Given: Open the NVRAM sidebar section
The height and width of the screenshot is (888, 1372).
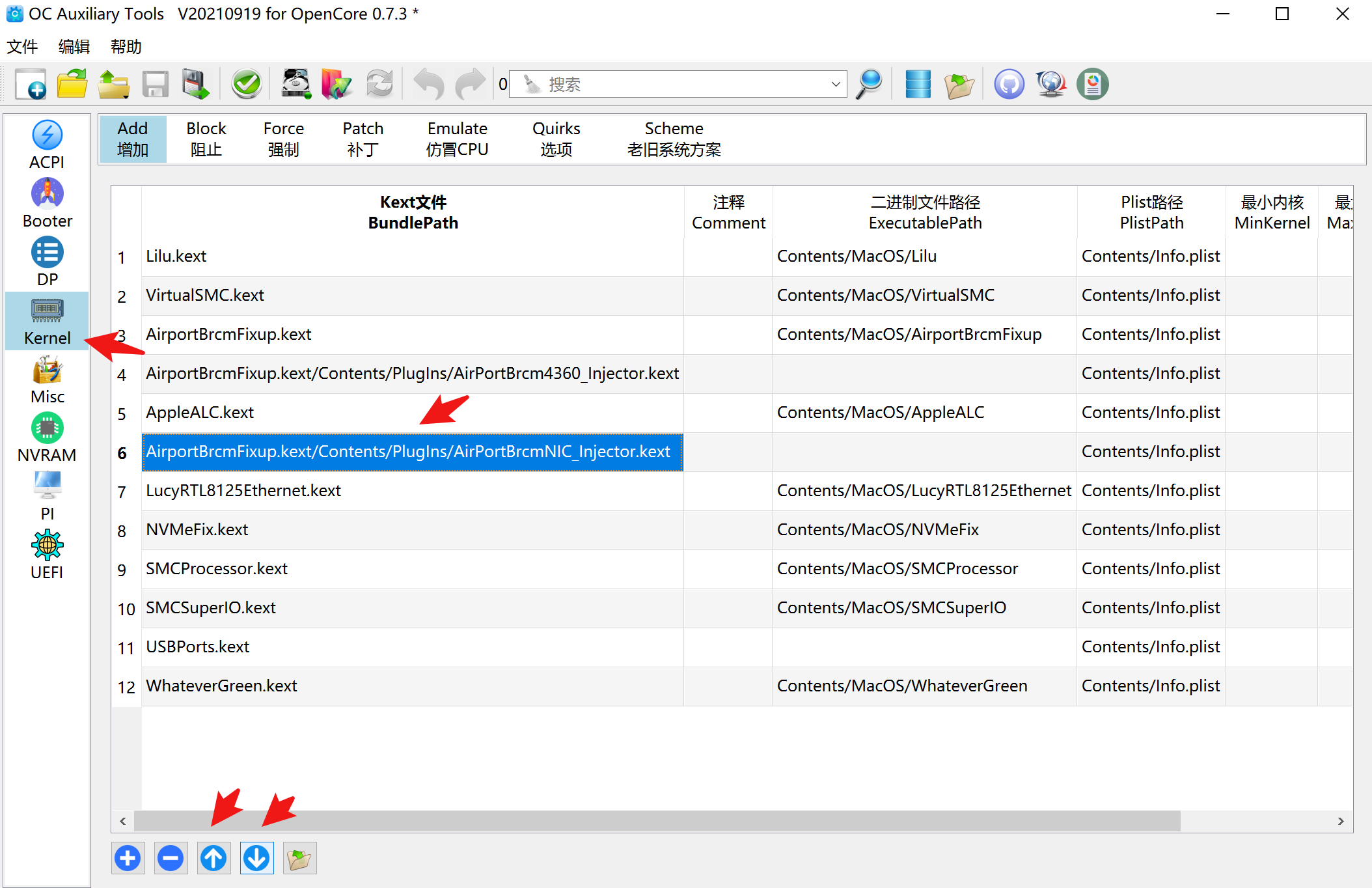Looking at the screenshot, I should 48,437.
